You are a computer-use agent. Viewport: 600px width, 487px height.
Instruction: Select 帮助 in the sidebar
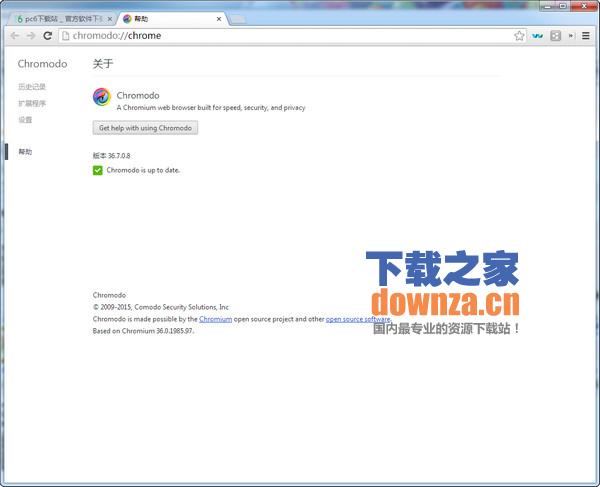[x=25, y=152]
